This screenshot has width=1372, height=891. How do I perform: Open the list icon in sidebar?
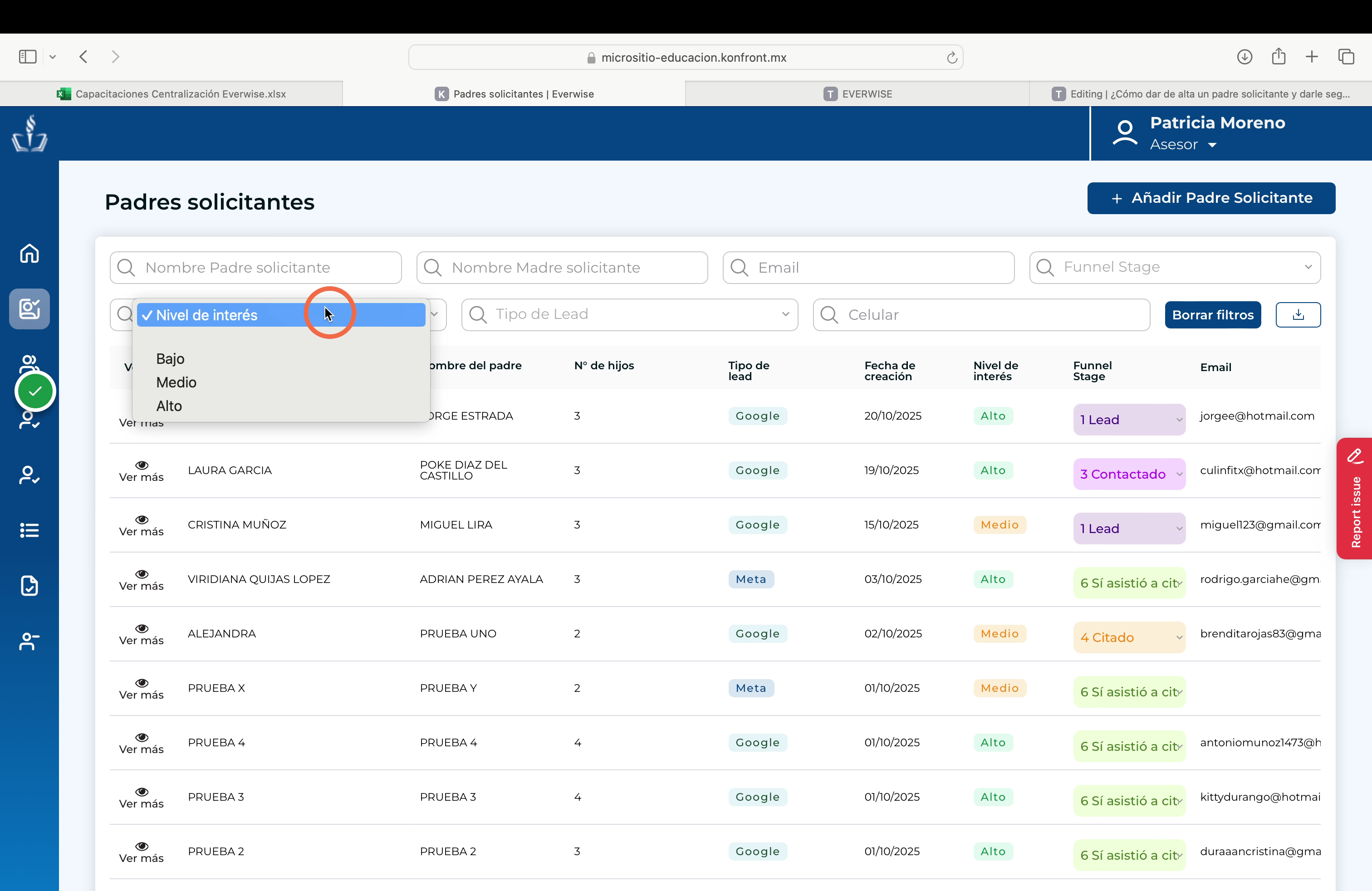29,529
